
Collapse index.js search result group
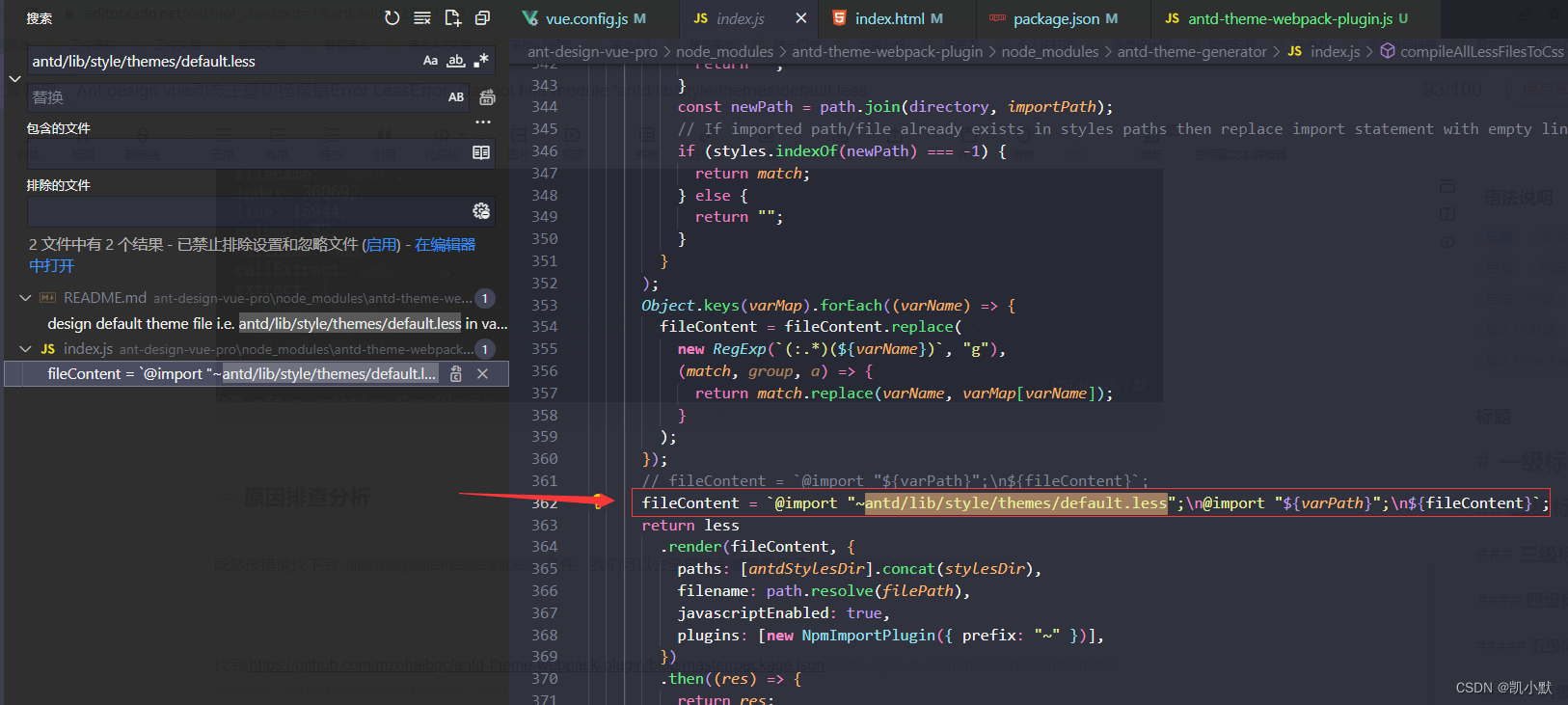pos(26,349)
